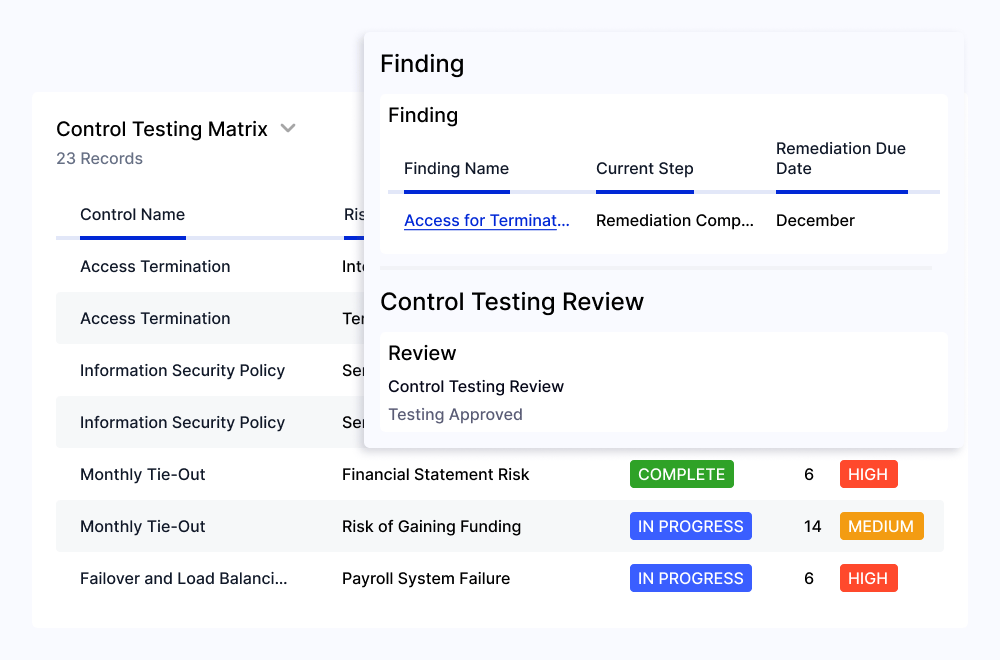Click the Financial Statement Risk cell

pos(436,474)
